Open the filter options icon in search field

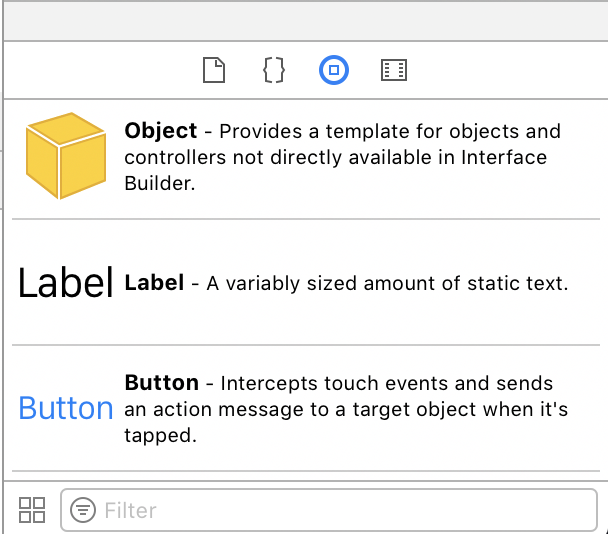(x=83, y=510)
